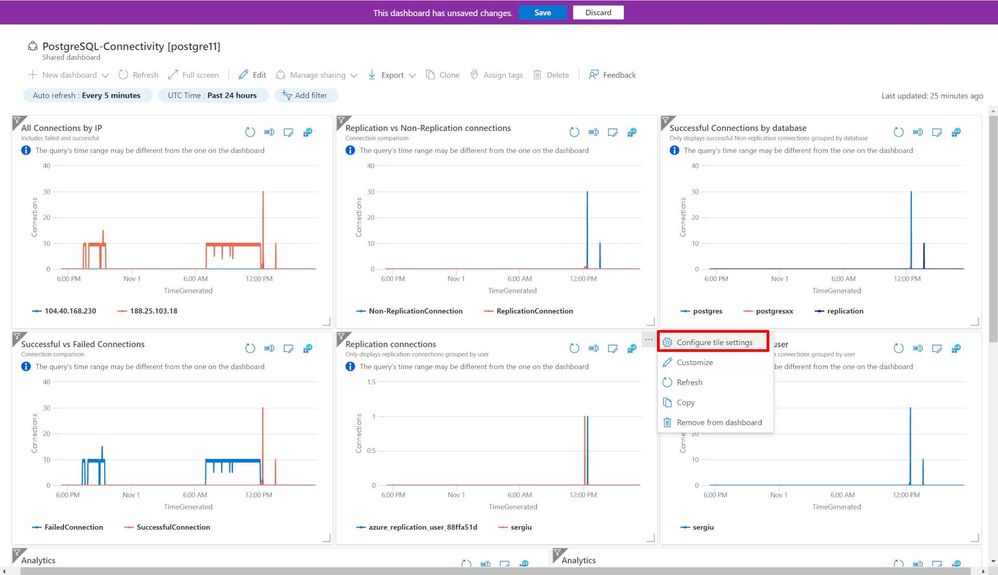Select Configure tile settings menu entry
Viewport: 998px width, 575px height.
click(x=713, y=342)
